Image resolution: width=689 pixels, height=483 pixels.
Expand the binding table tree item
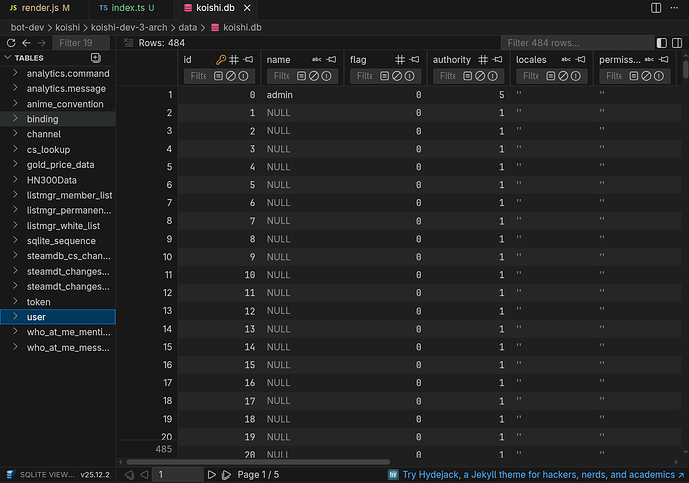point(14,119)
